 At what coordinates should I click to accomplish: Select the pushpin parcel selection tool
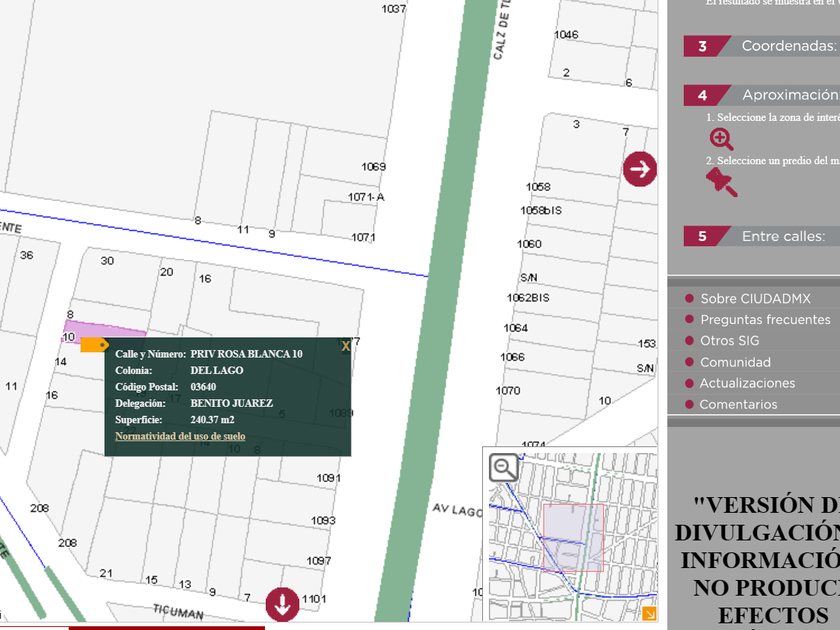tap(721, 182)
